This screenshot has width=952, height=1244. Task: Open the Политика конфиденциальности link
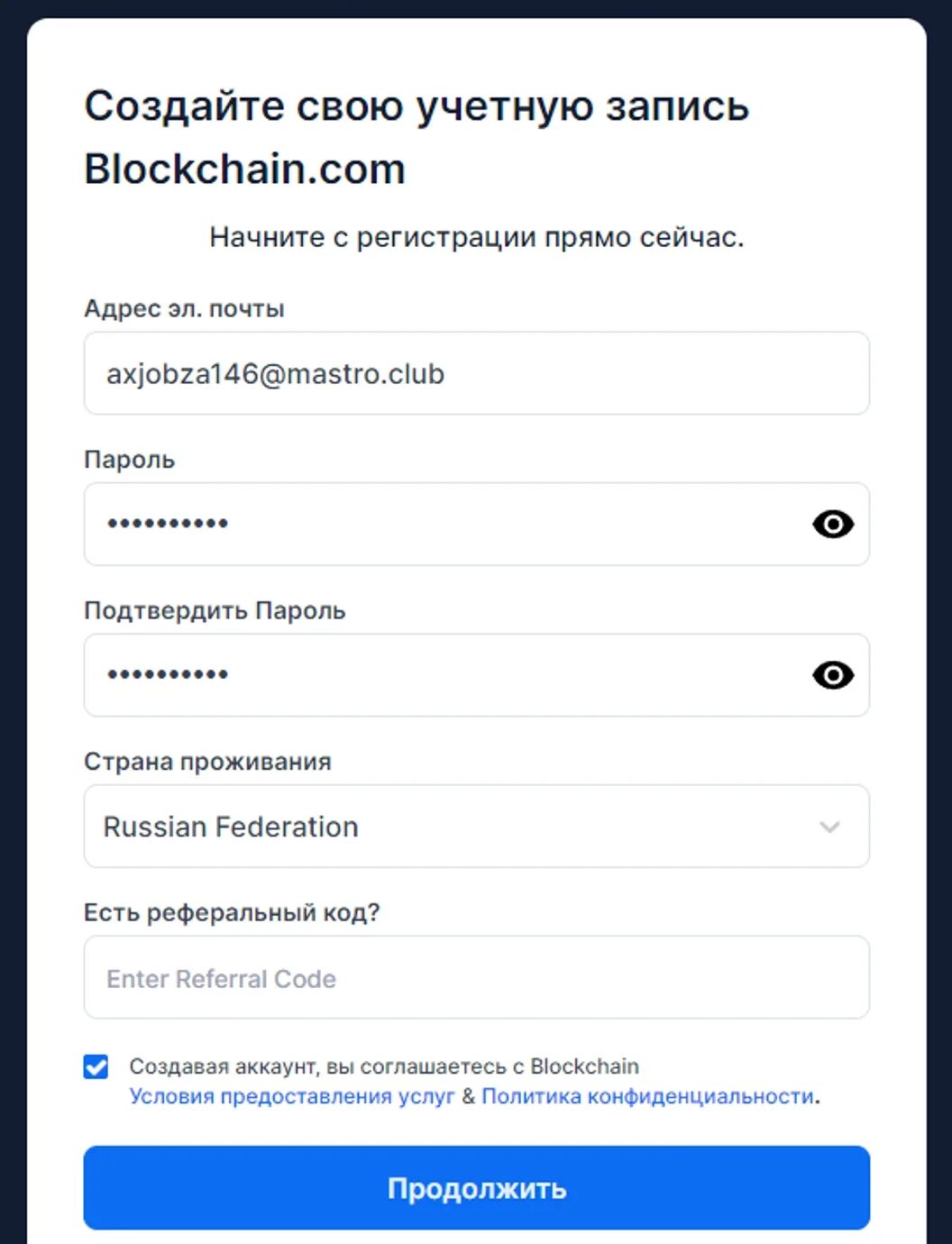647,1096
